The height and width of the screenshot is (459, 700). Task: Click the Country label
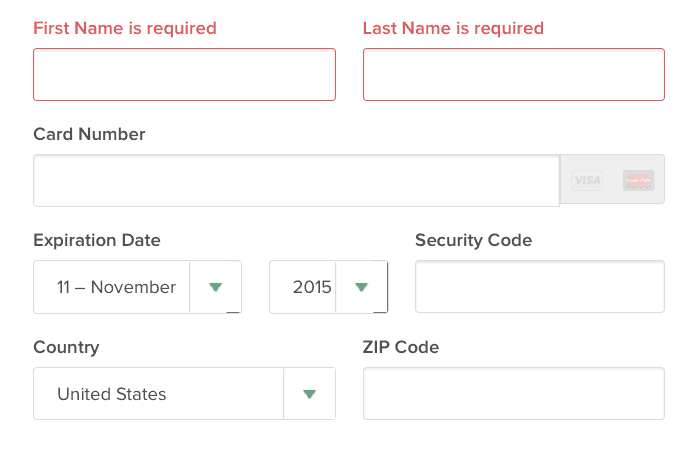[x=66, y=347]
